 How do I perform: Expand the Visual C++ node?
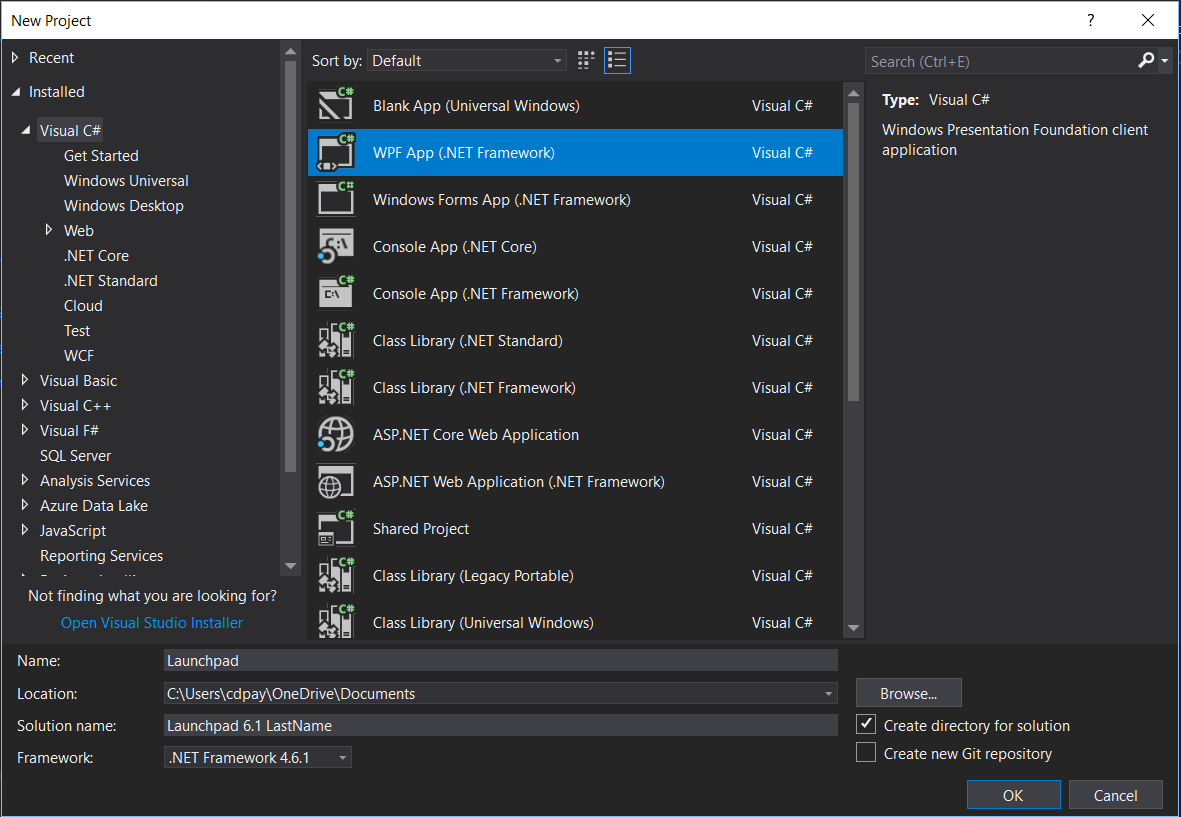tap(25, 404)
